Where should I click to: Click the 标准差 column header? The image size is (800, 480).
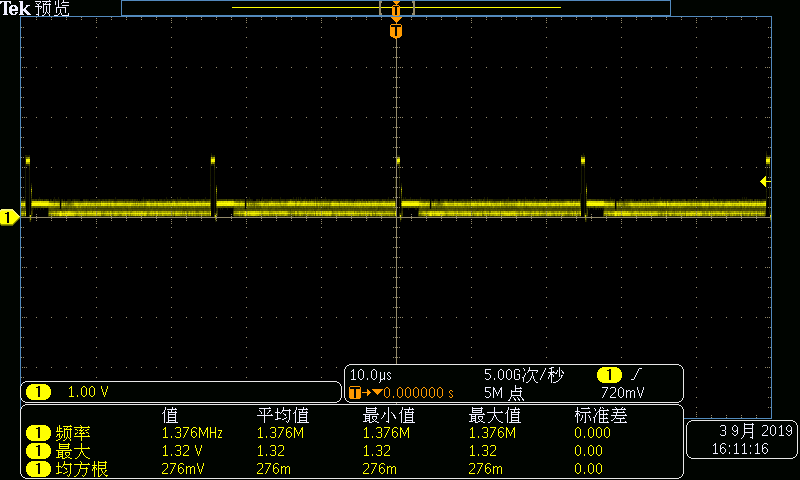601,415
